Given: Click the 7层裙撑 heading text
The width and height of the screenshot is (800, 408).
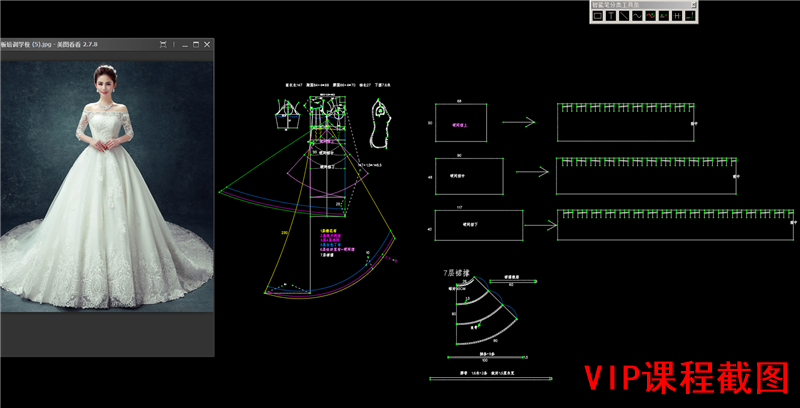Looking at the screenshot, I should 456,273.
